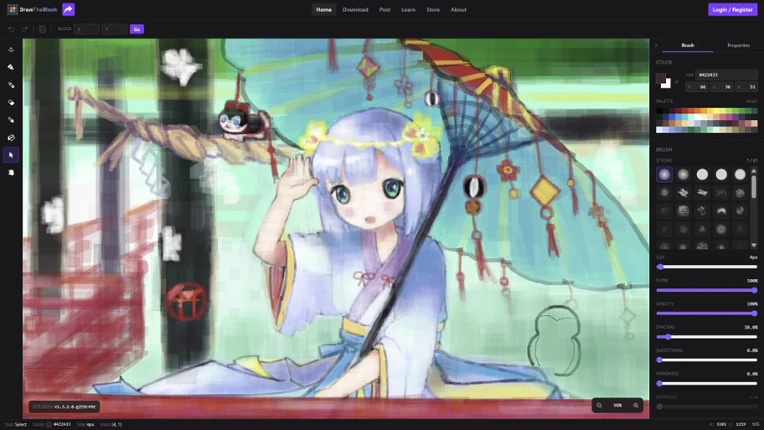The width and height of the screenshot is (764, 430).
Task: Click the DTB Editor version label
Action: [64, 406]
